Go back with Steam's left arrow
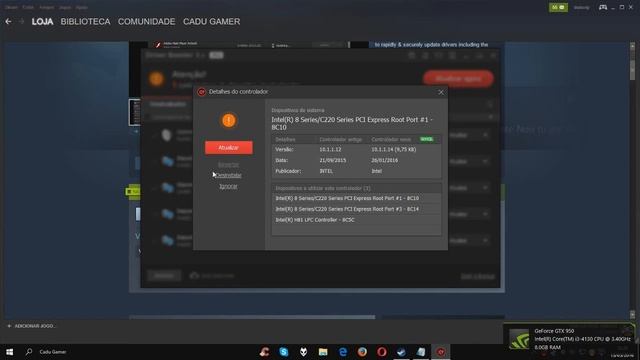Viewport: 640px width, 360px height. click(x=9, y=21)
